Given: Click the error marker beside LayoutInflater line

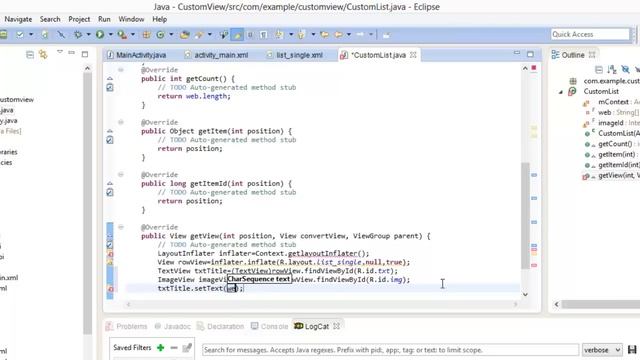Looking at the screenshot, I should pos(110,253).
